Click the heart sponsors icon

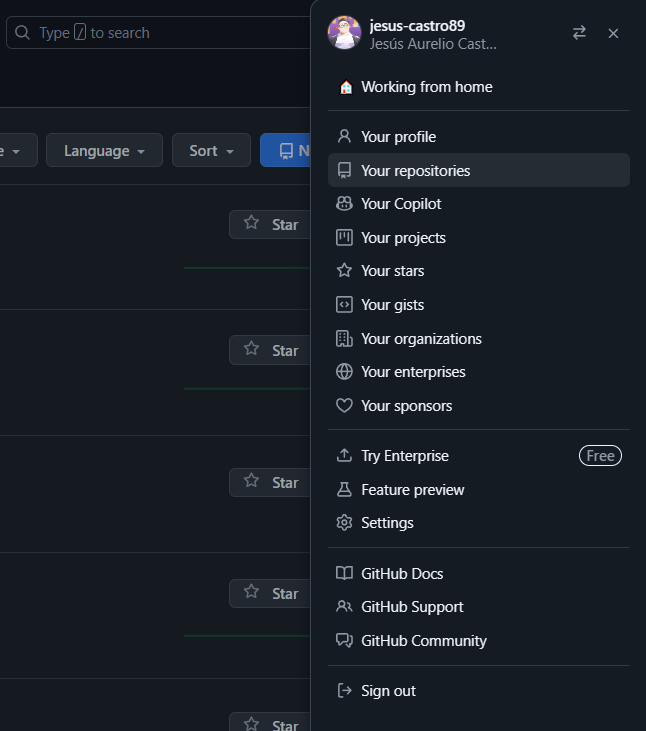point(344,406)
